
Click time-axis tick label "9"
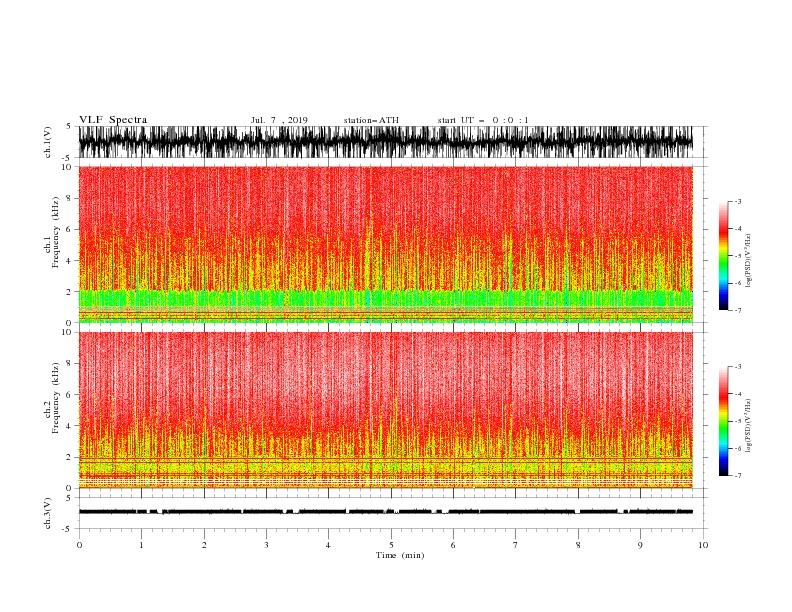[640, 545]
